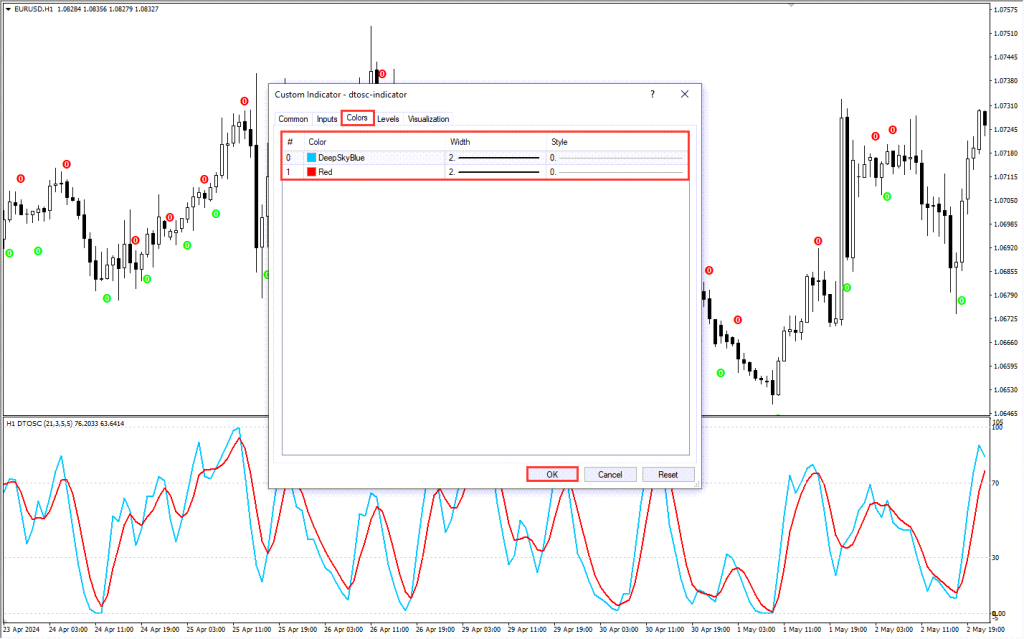Click the 30 level label in oscillator

996,557
